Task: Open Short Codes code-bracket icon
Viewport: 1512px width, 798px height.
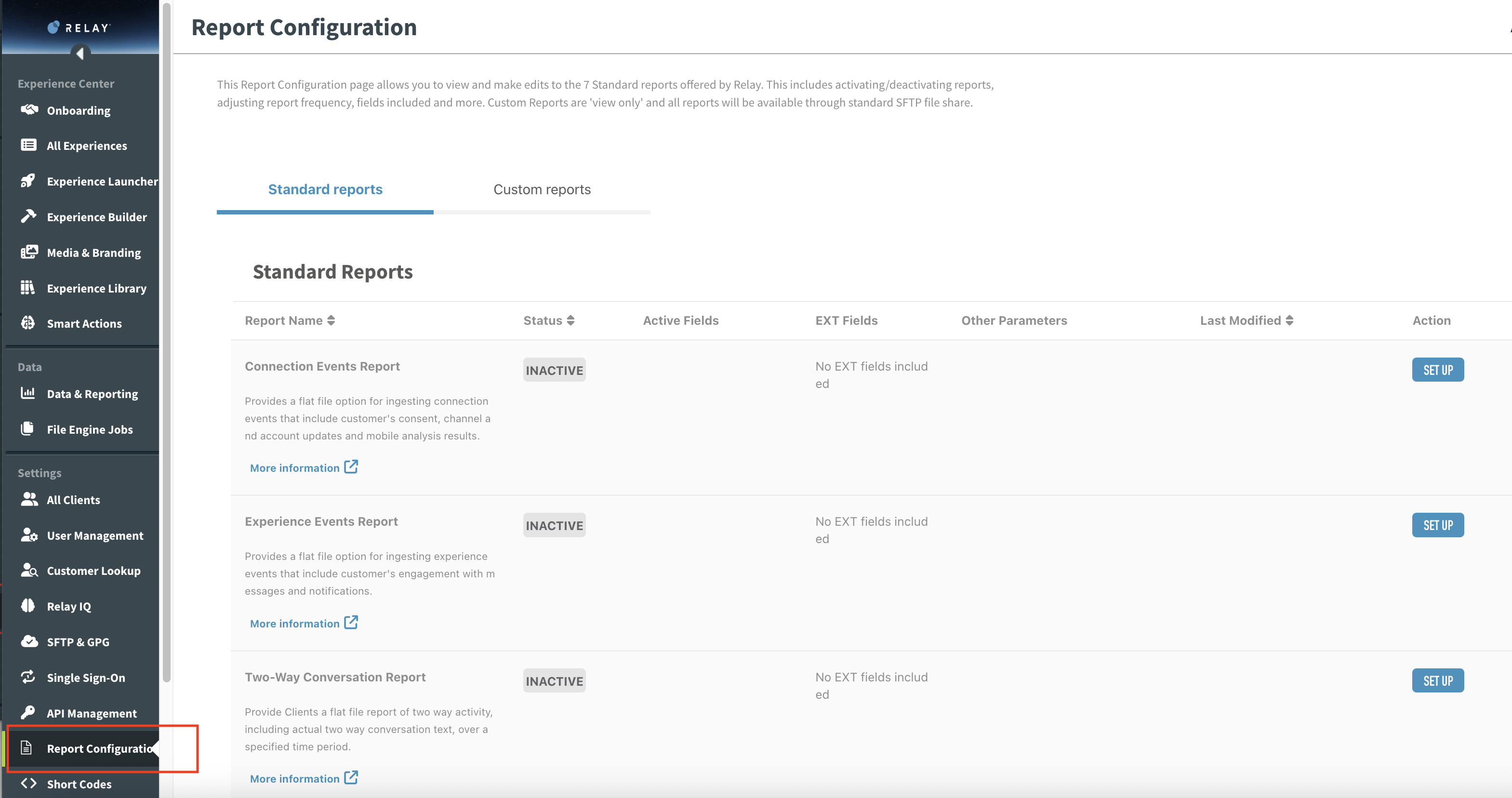Action: pyautogui.click(x=29, y=784)
